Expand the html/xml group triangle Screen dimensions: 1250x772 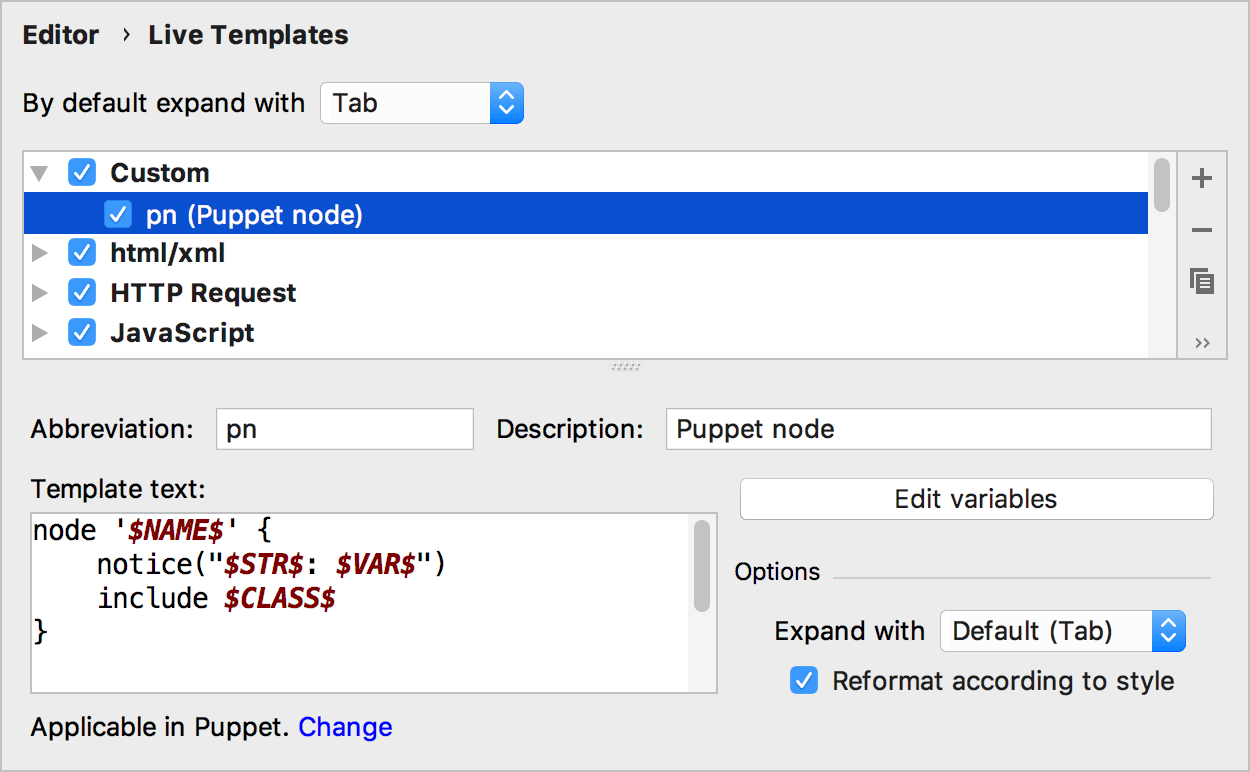tap(38, 252)
